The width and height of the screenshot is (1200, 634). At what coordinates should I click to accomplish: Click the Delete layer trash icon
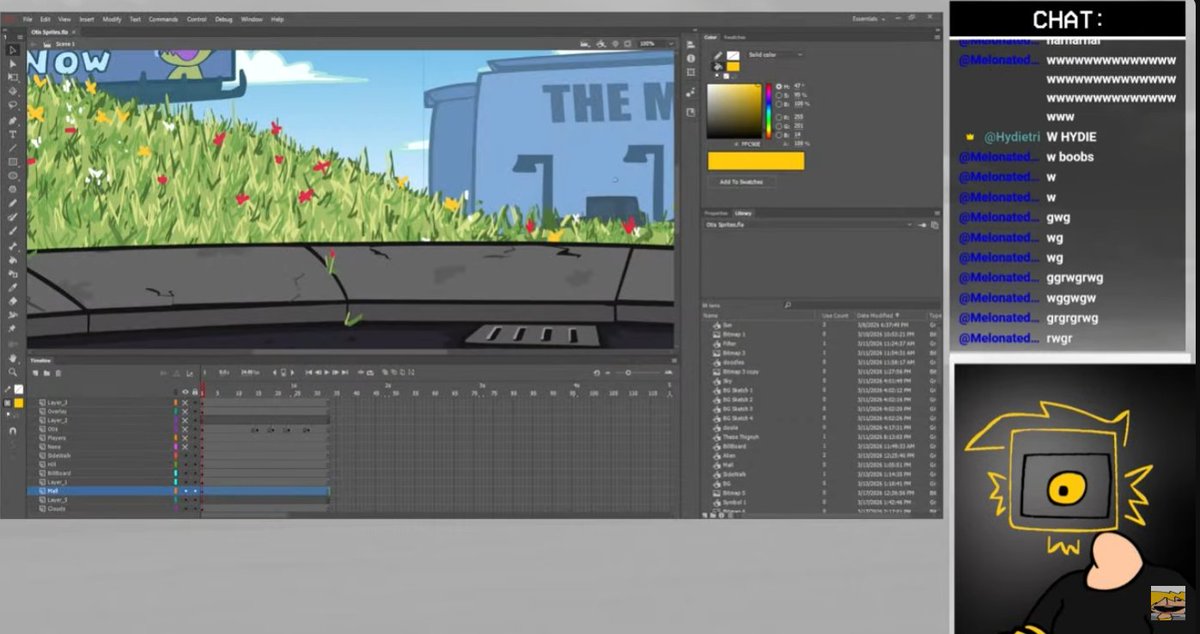(x=58, y=373)
